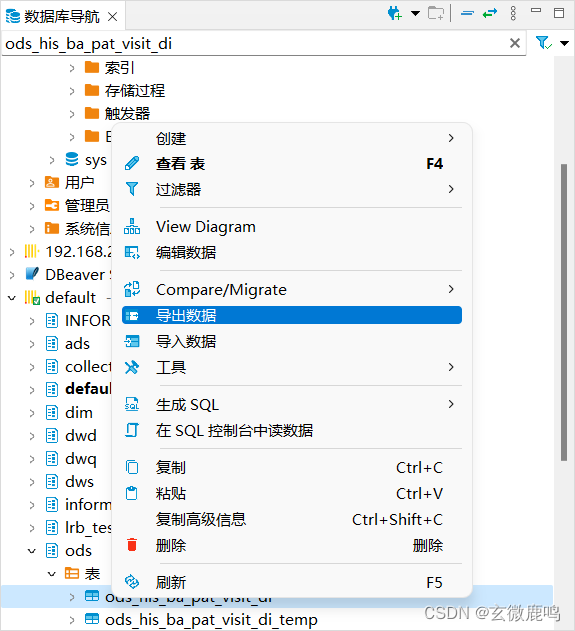The height and width of the screenshot is (631, 575).
Task: Clear the navigator search text
Action: [x=515, y=43]
